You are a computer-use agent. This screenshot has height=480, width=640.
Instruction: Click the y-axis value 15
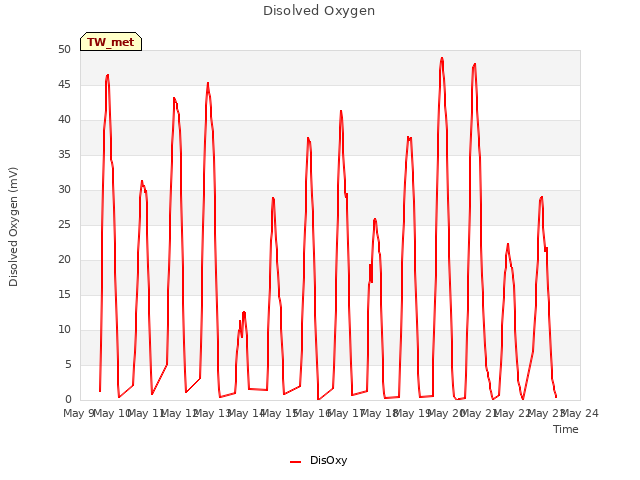pos(64,295)
